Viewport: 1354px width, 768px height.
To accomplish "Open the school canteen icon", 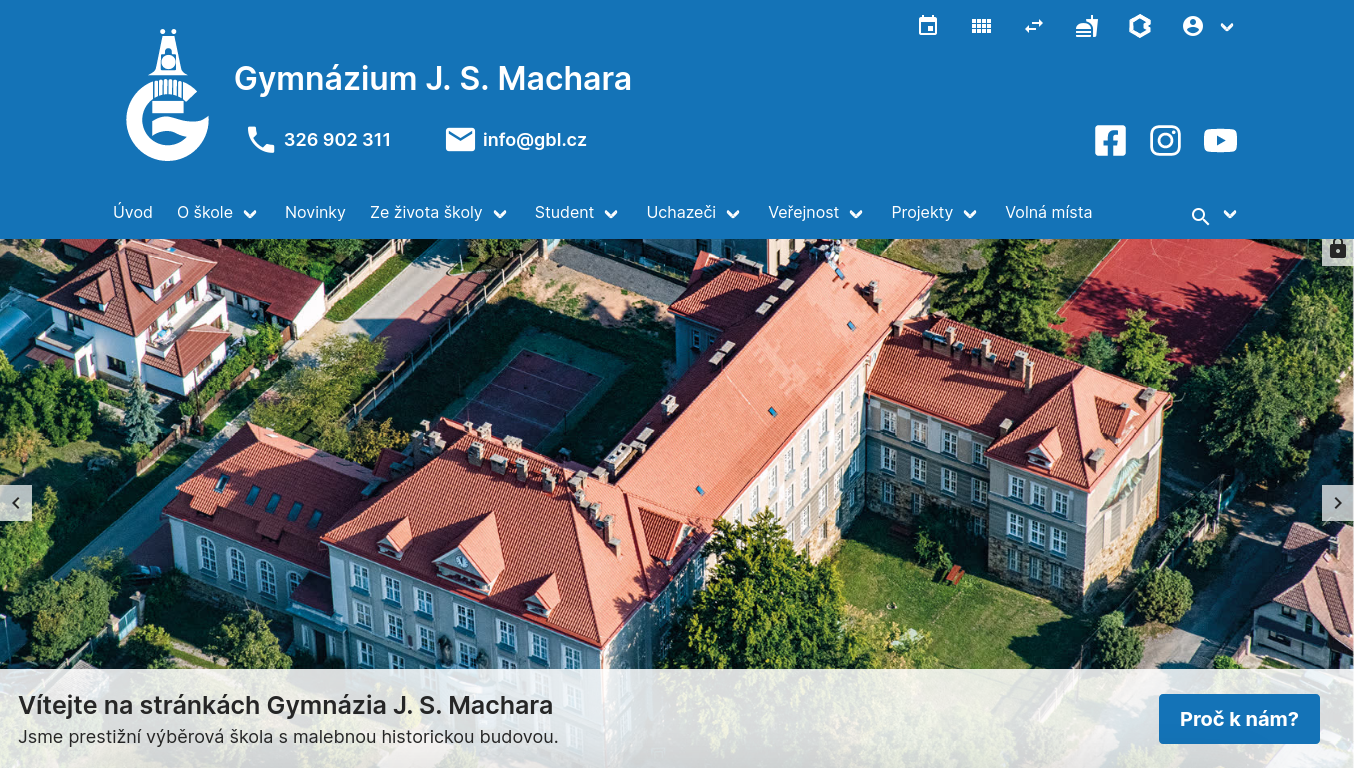I will click(1087, 26).
